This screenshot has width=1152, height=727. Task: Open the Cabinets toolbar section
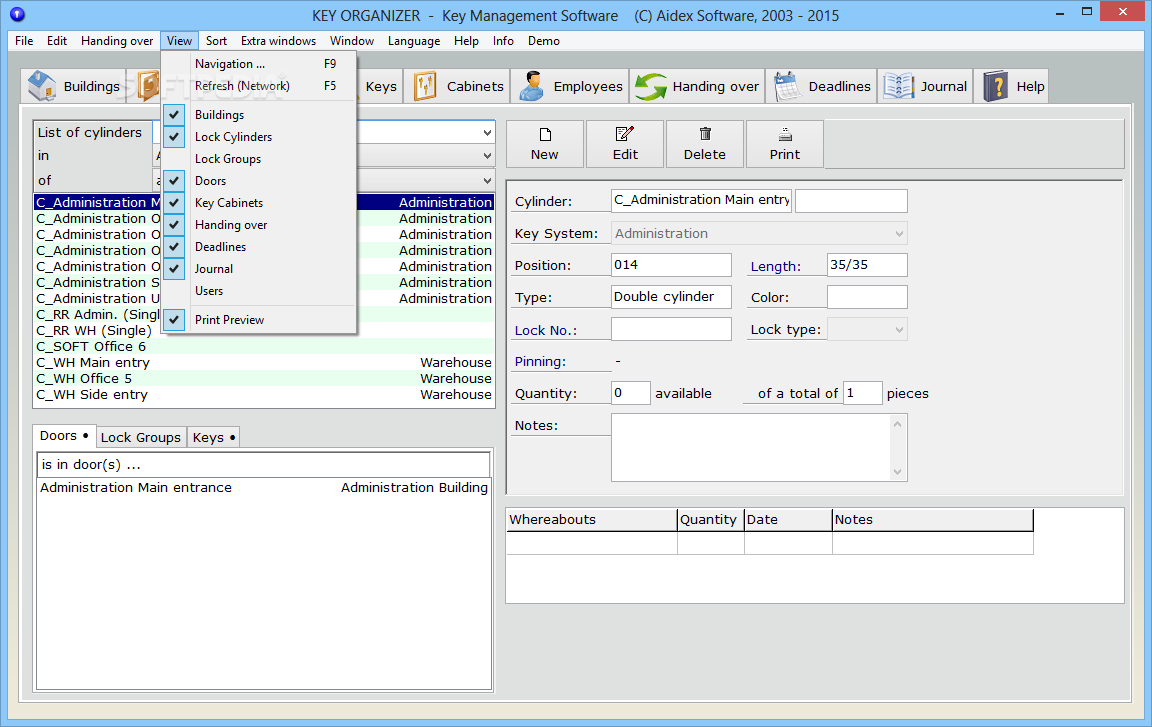pos(458,86)
